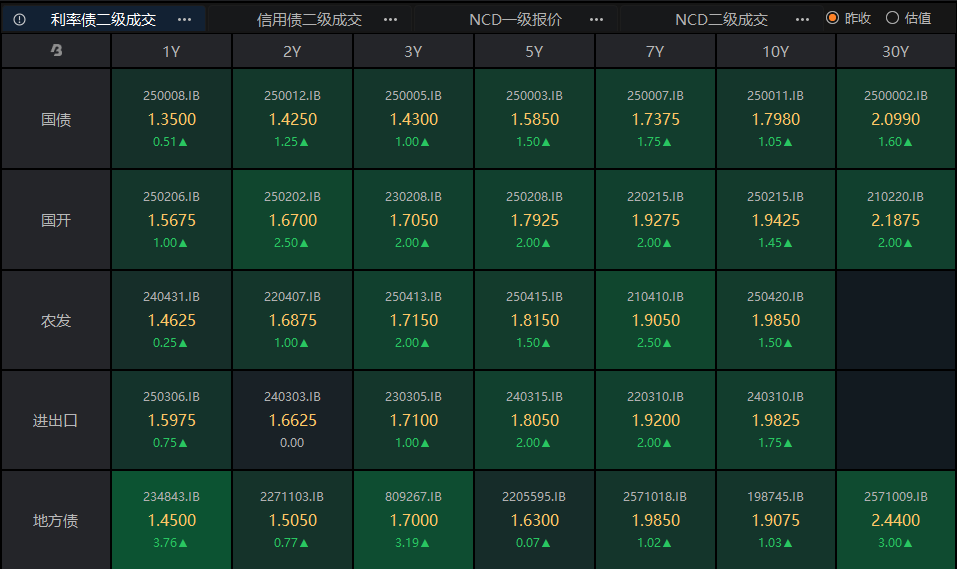Open bond 250011.IB cell
Image resolution: width=957 pixels, height=569 pixels.
coord(776,118)
